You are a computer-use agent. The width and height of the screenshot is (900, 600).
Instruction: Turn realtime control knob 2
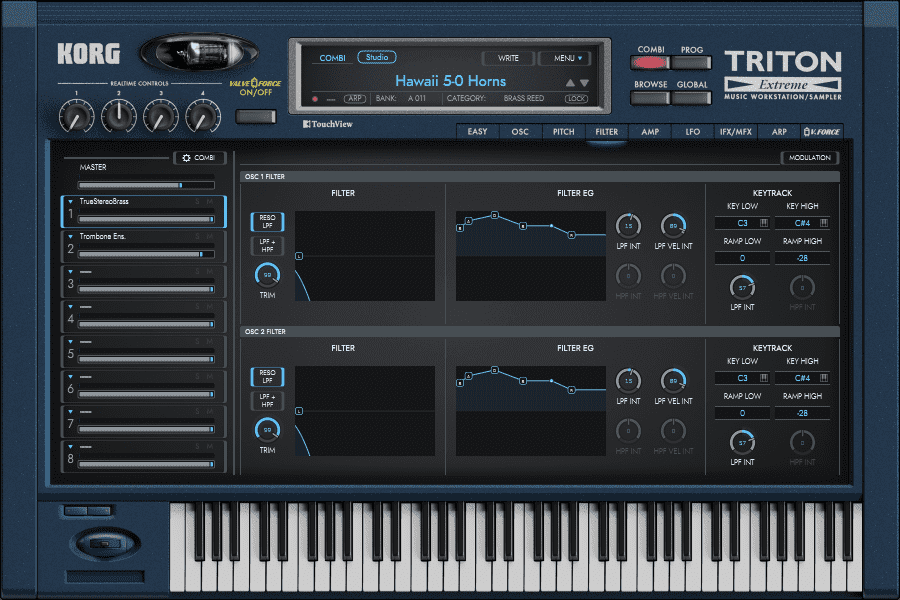119,116
